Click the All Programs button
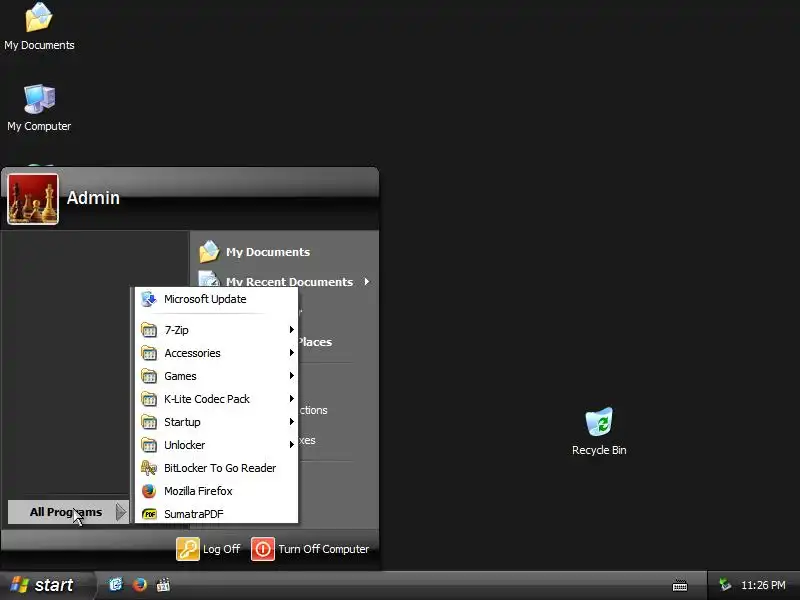Viewport: 800px width, 600px height. [68, 512]
